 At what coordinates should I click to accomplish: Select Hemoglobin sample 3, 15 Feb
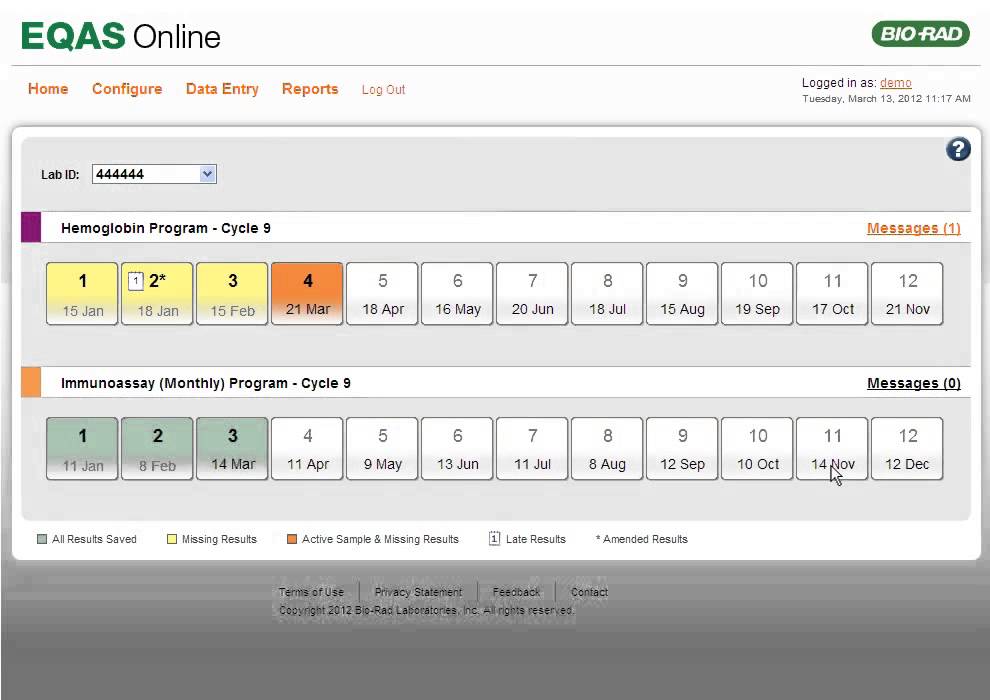[x=232, y=294]
